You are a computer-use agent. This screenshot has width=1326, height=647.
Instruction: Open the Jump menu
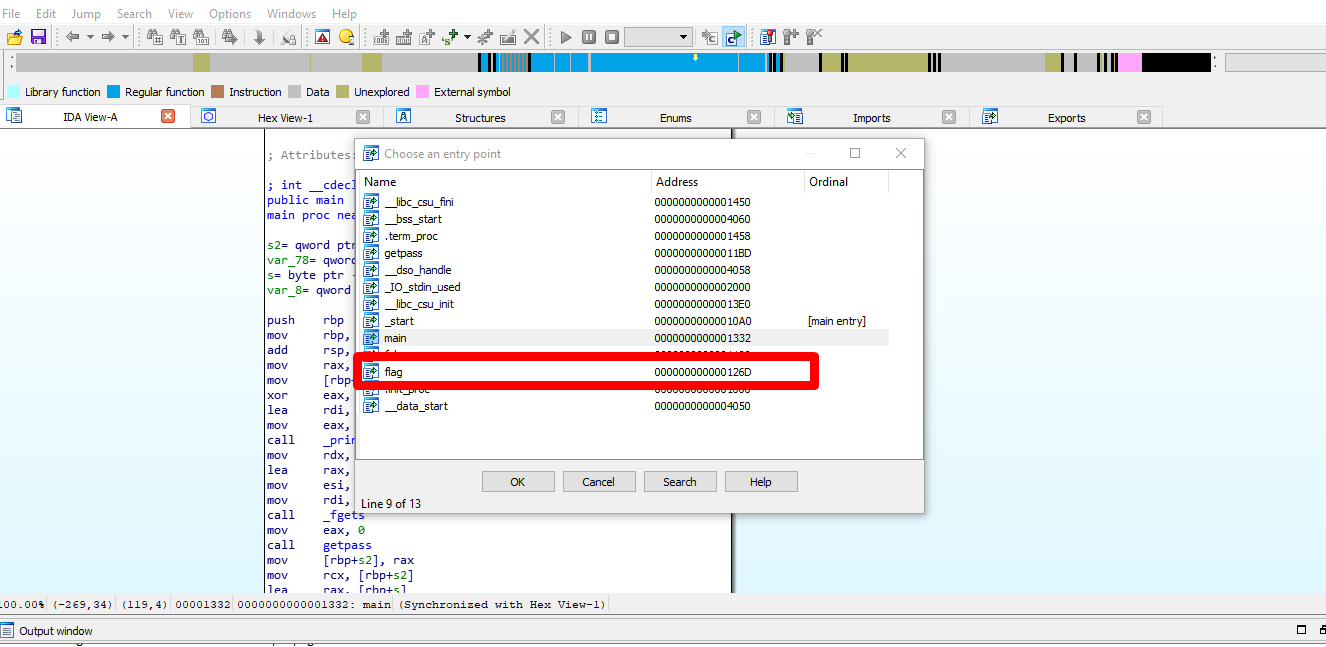[x=86, y=14]
